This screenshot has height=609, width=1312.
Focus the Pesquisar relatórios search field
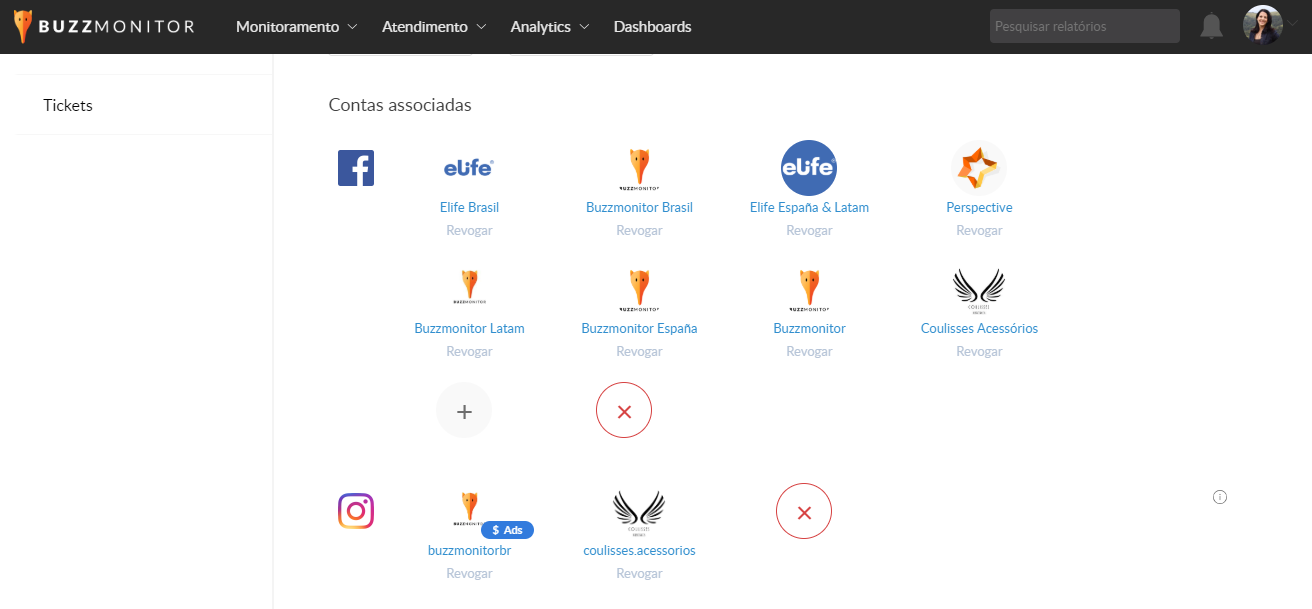pyautogui.click(x=1084, y=27)
